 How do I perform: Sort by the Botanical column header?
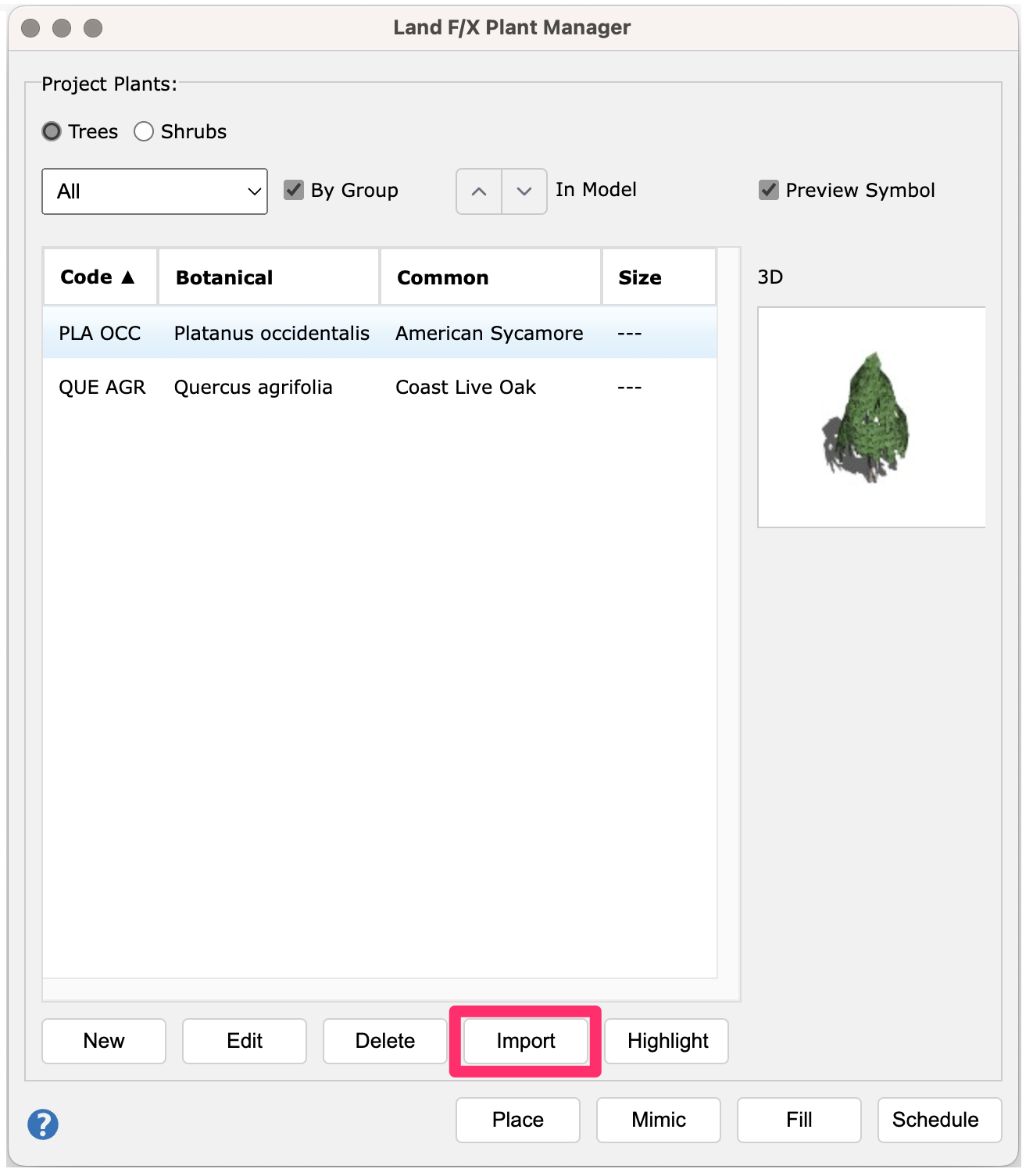click(x=269, y=277)
